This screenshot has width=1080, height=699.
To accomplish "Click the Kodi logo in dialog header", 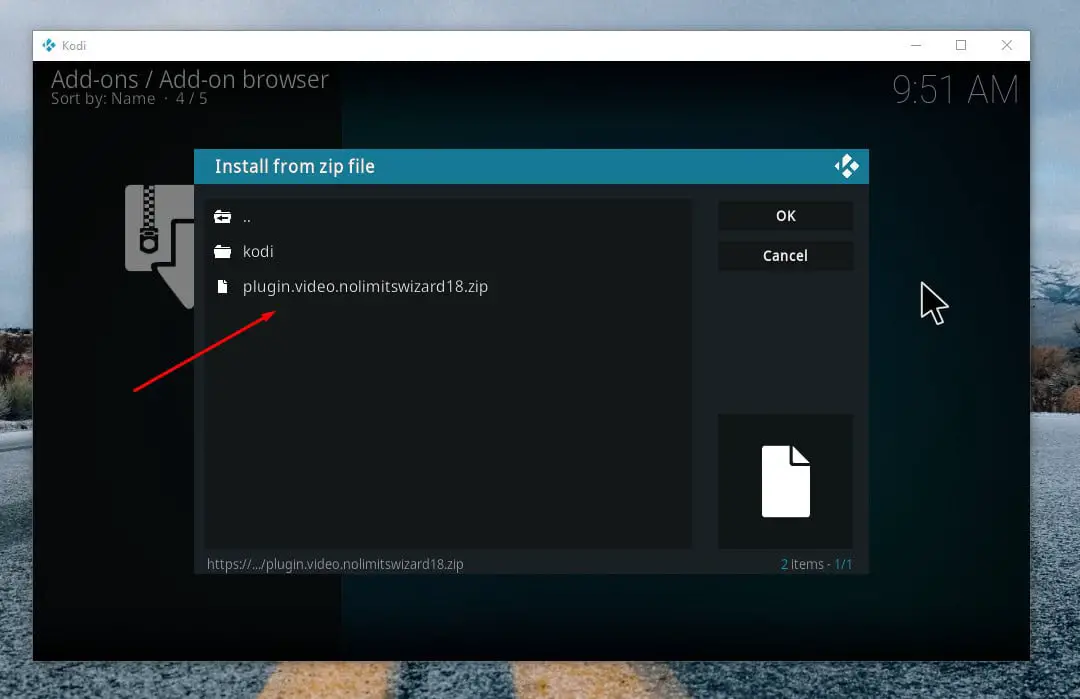I will pos(847,166).
